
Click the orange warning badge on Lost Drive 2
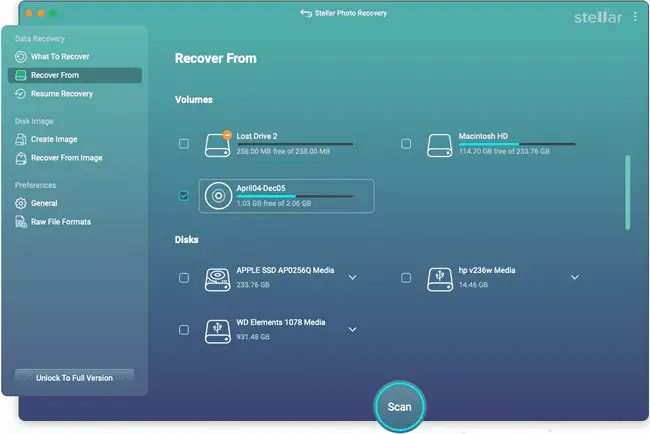coord(227,135)
